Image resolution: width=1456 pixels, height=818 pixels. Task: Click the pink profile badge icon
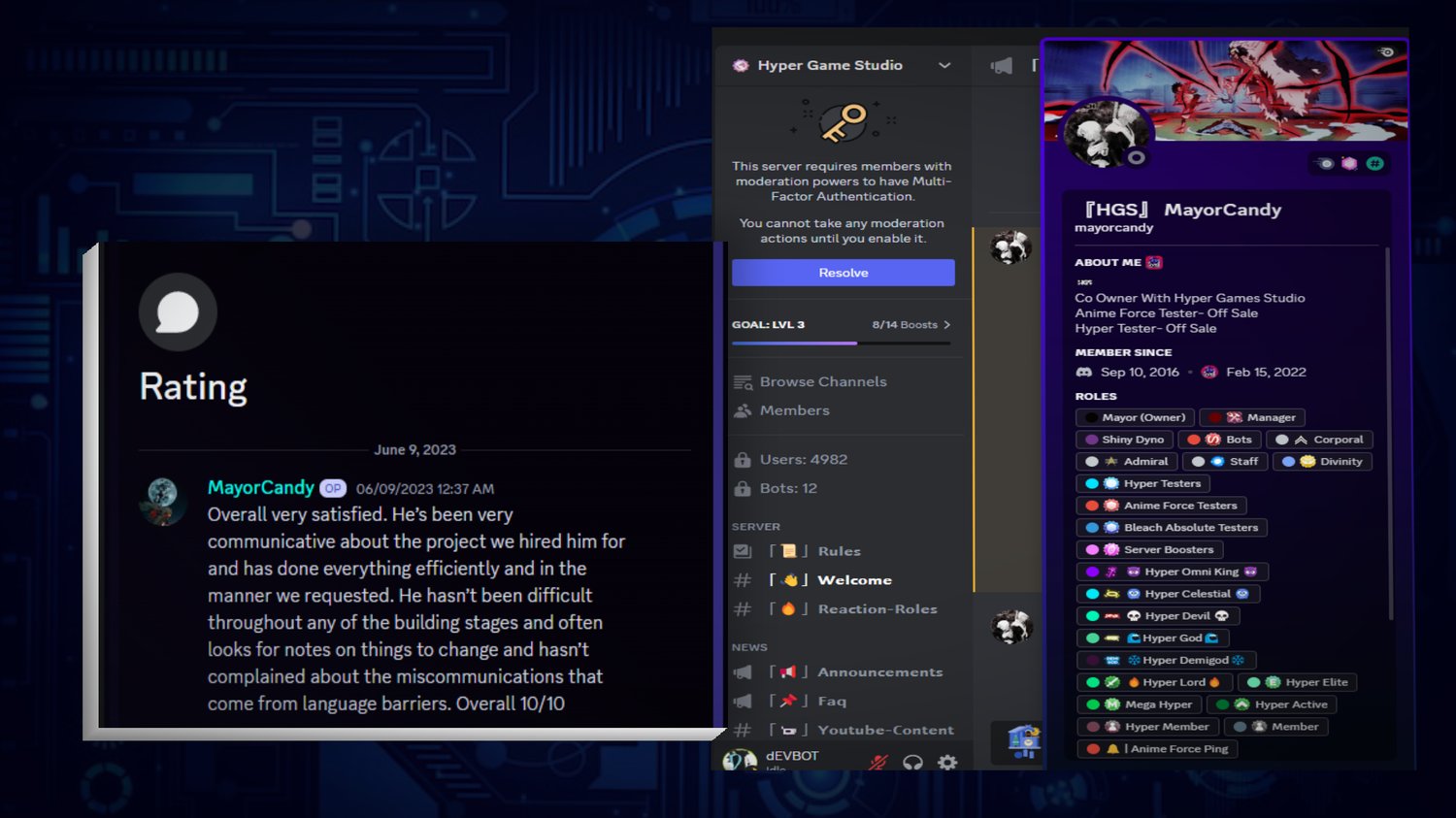[x=1349, y=163]
